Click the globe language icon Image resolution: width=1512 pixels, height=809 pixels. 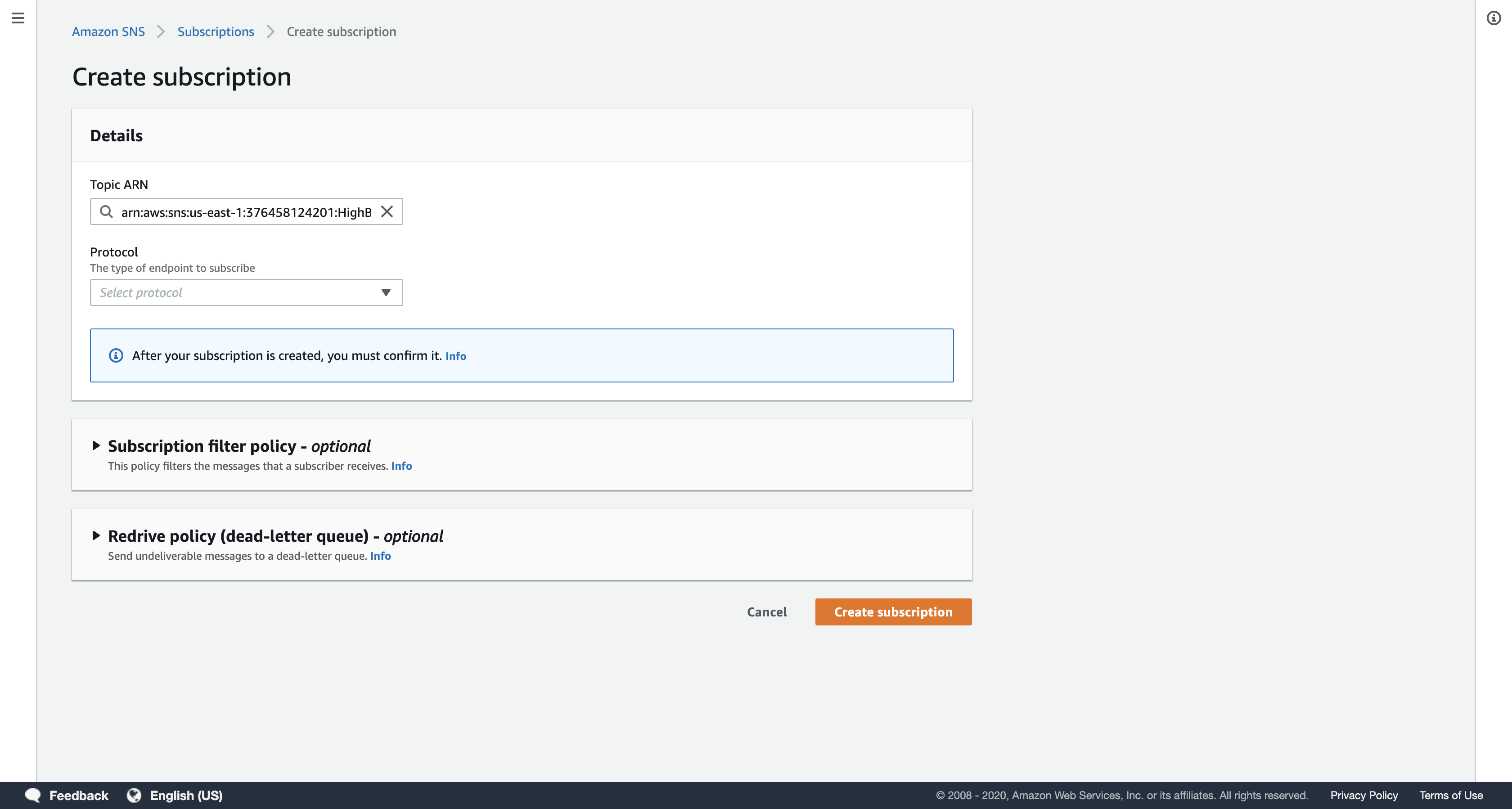(x=135, y=795)
